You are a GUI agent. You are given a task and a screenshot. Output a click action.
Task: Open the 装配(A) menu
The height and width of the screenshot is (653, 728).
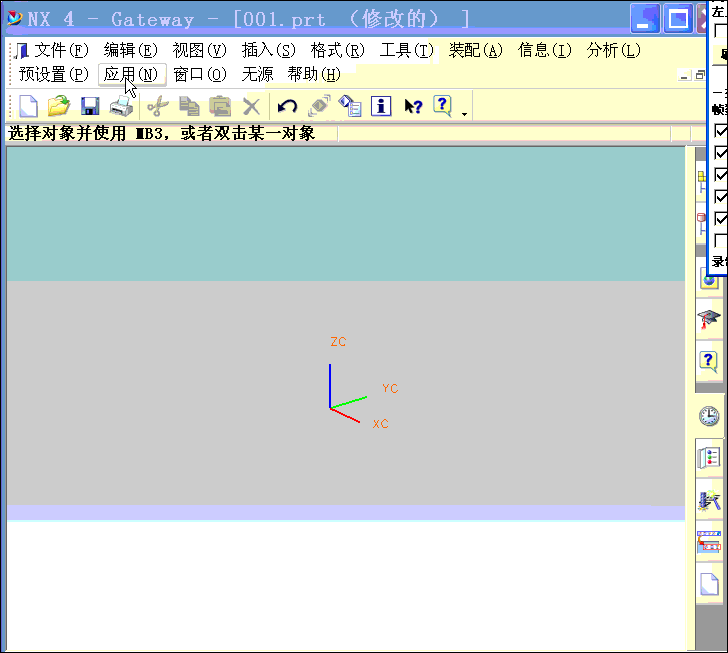(x=475, y=50)
